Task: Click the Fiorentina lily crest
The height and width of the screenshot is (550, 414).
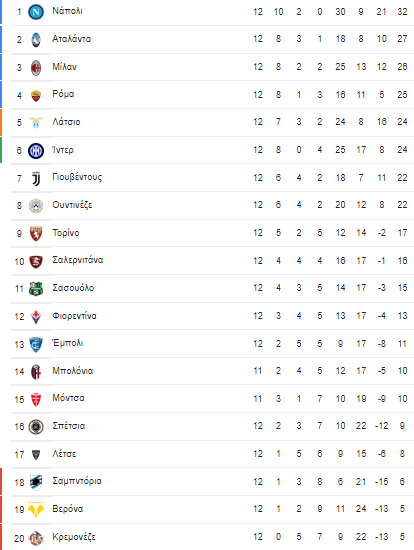Action: pos(36,316)
